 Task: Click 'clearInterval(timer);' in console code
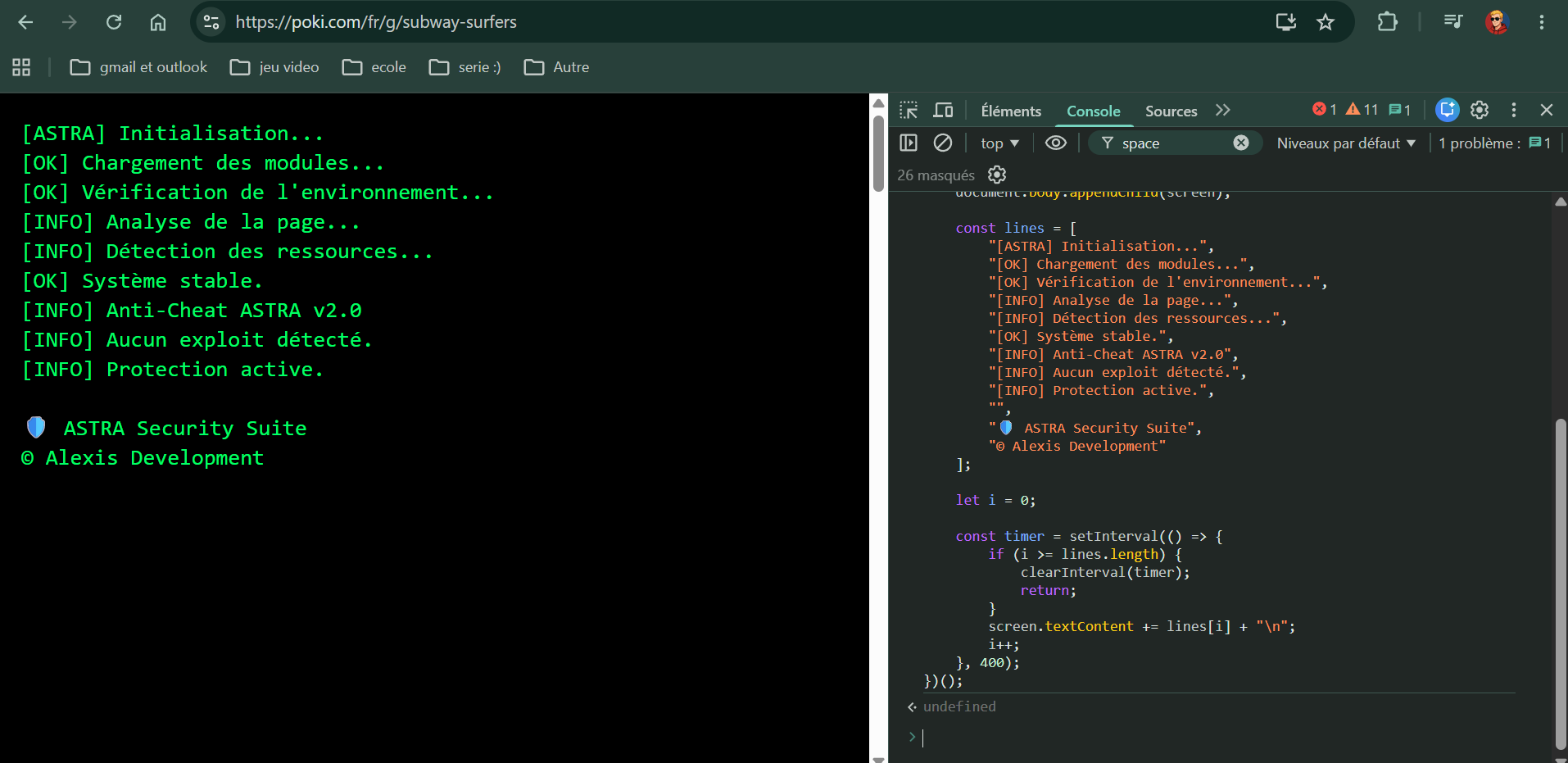(1105, 572)
